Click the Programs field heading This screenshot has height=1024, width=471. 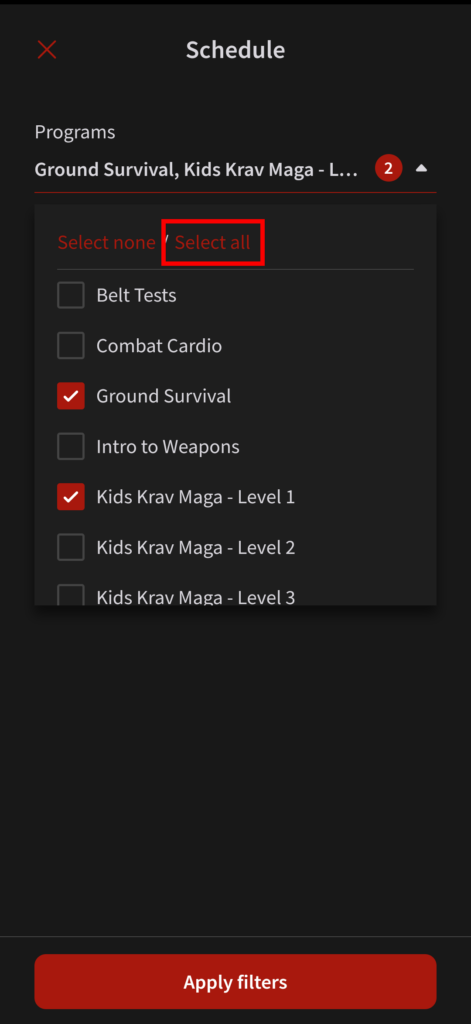pos(75,132)
